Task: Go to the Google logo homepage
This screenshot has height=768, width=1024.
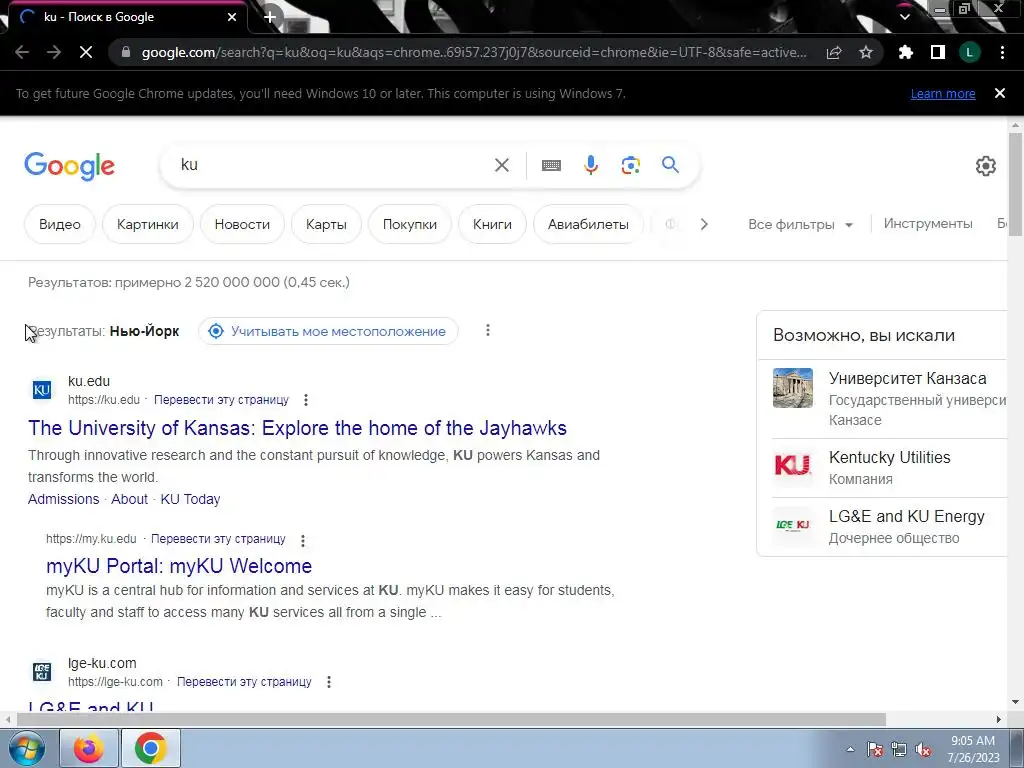Action: click(69, 166)
